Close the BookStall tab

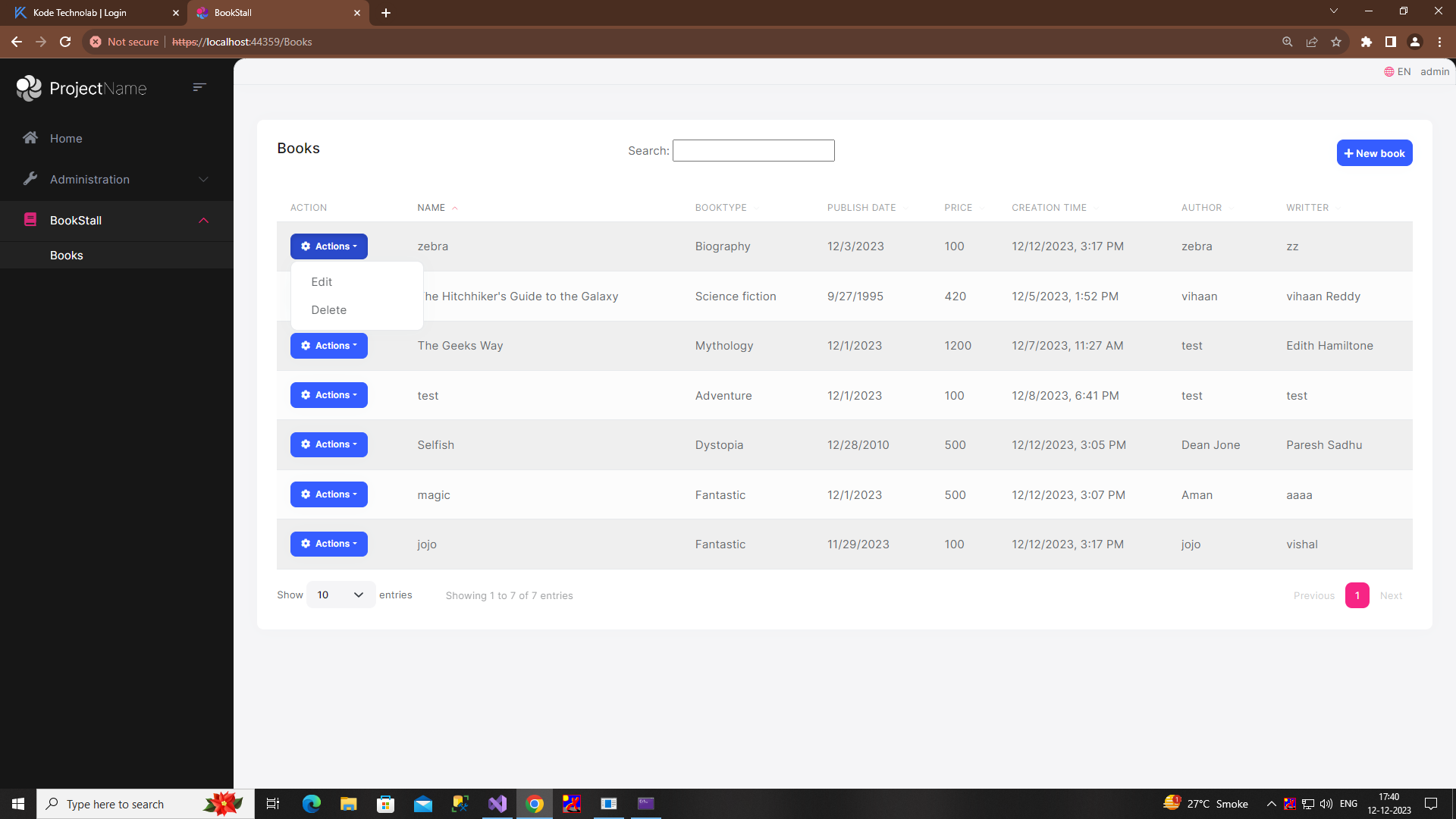357,13
